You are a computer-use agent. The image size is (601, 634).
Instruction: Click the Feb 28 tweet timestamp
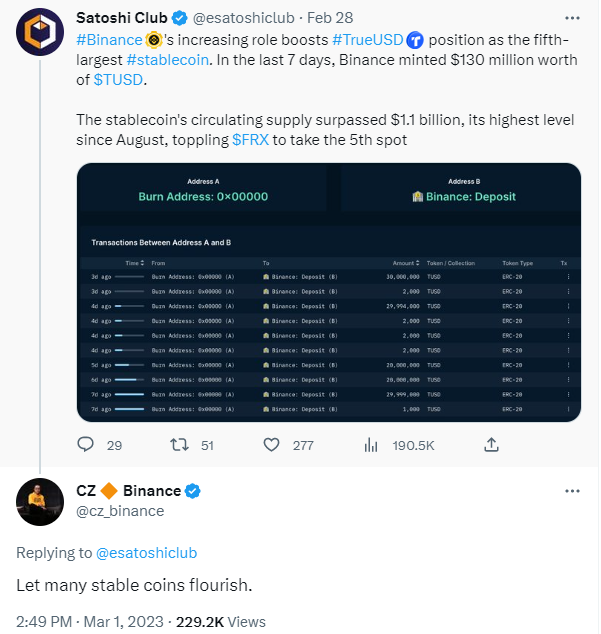pos(330,18)
